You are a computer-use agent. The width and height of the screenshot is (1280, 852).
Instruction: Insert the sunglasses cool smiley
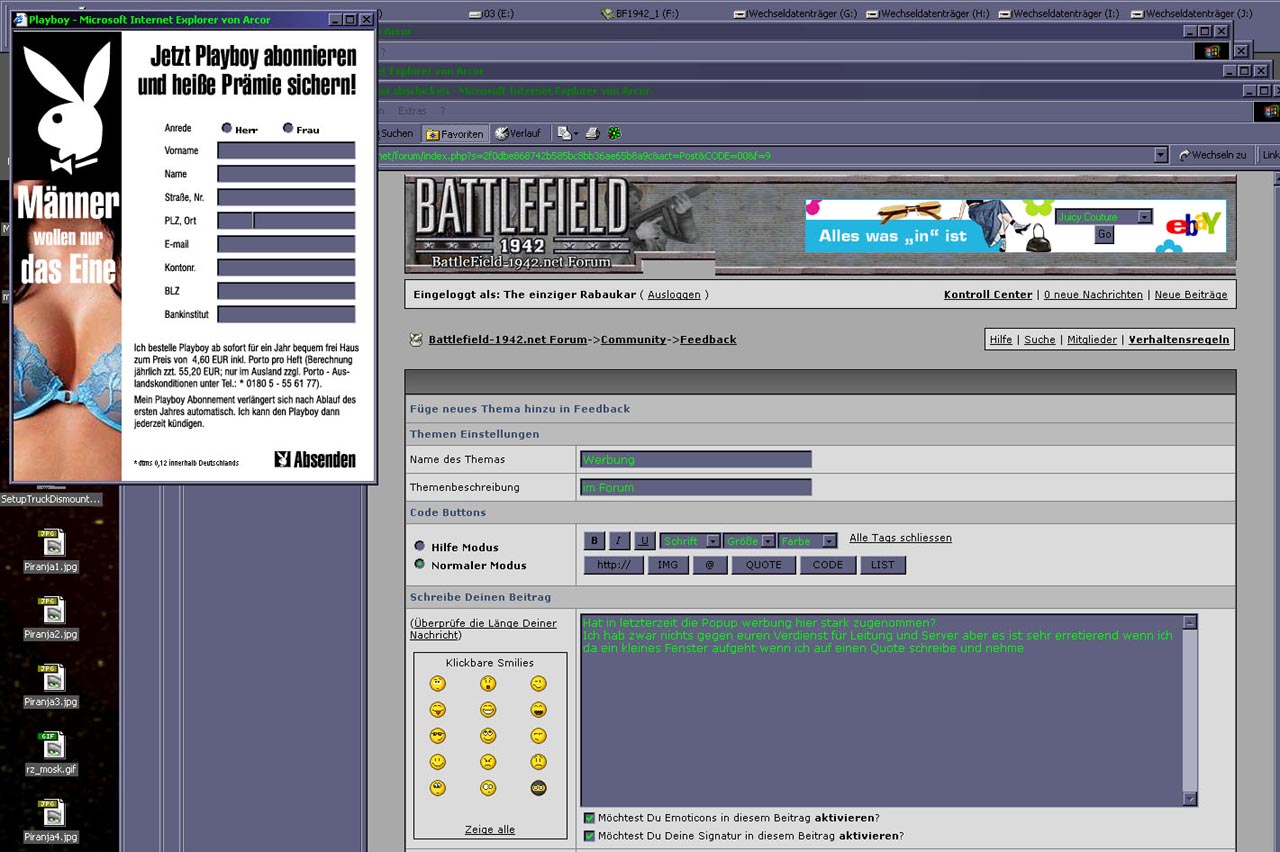[x=438, y=736]
